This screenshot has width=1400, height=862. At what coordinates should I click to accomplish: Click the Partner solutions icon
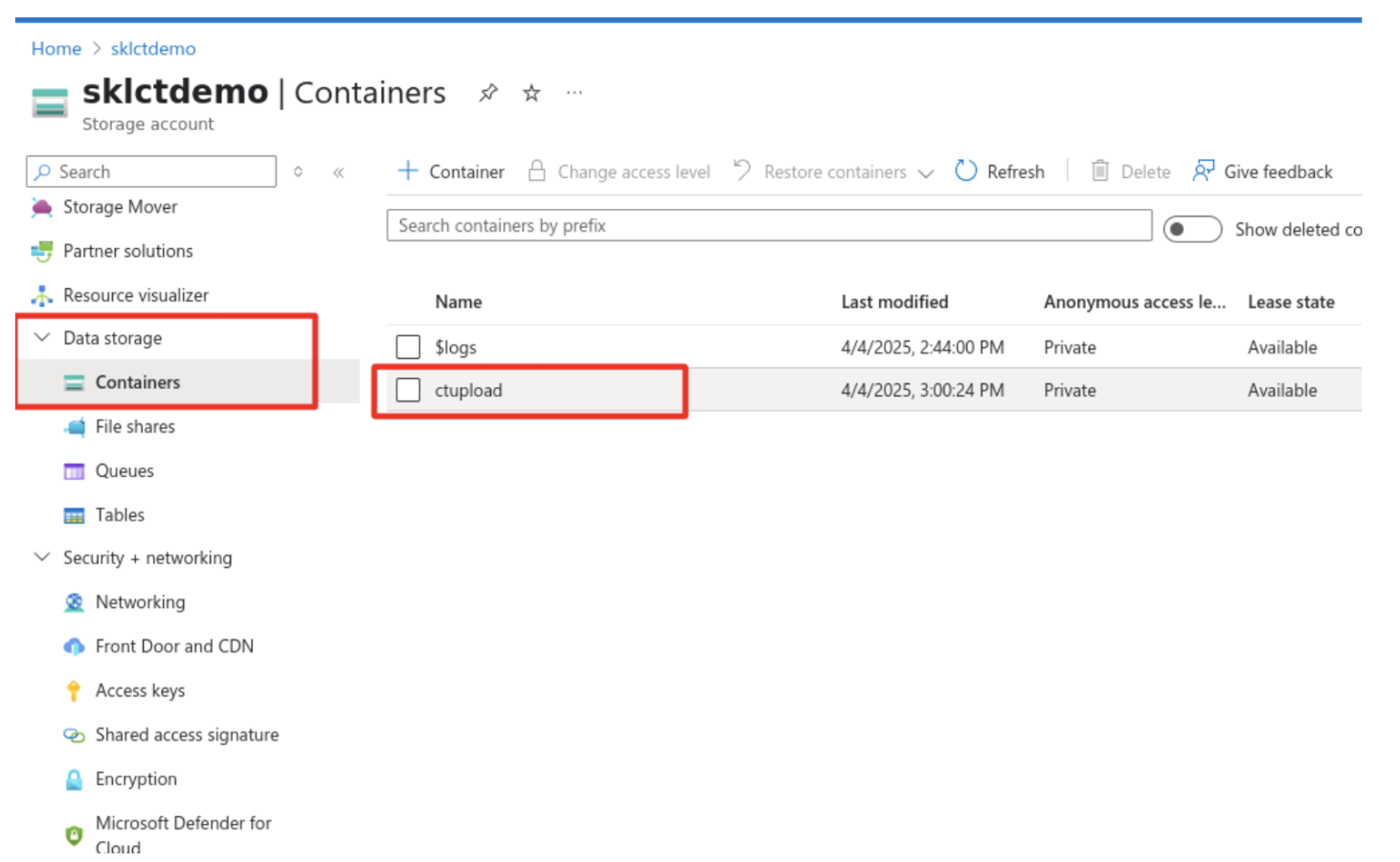(42, 251)
